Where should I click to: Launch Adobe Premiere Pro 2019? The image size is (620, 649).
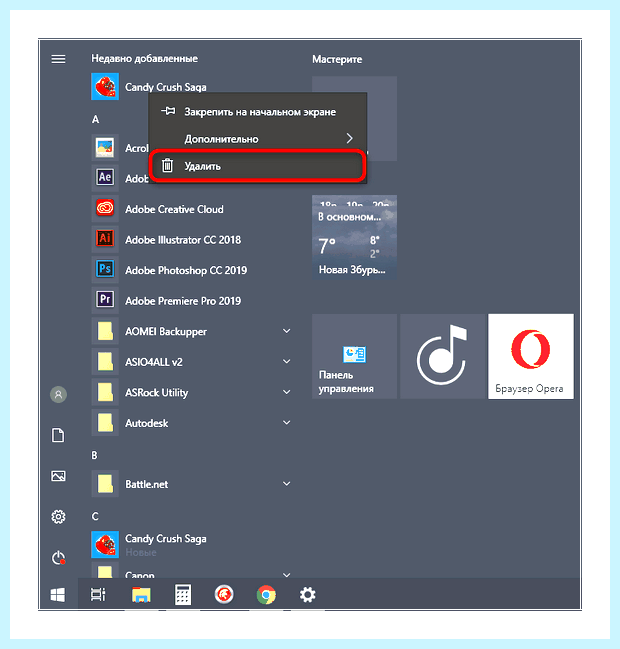click(183, 301)
